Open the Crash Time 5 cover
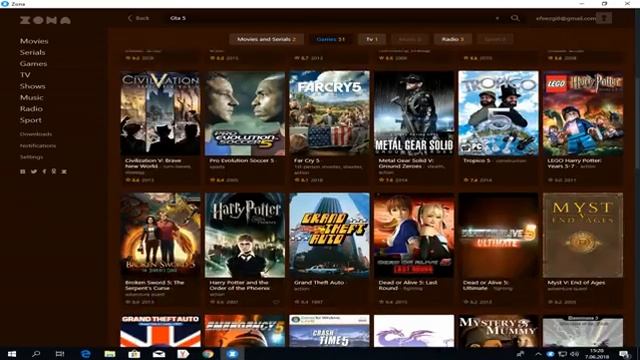The height and width of the screenshot is (360, 640). [329, 331]
